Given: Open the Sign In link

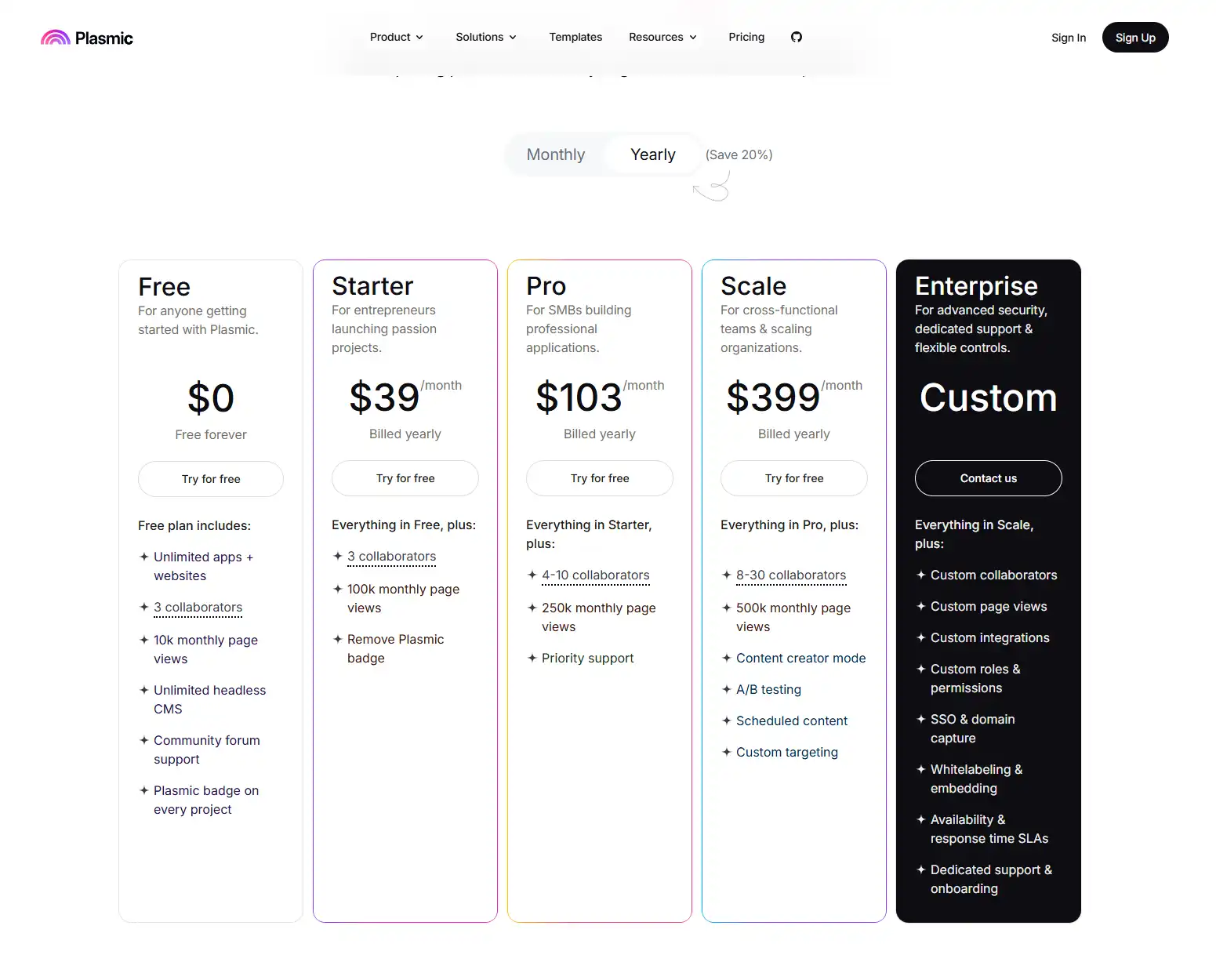Looking at the screenshot, I should tap(1069, 38).
